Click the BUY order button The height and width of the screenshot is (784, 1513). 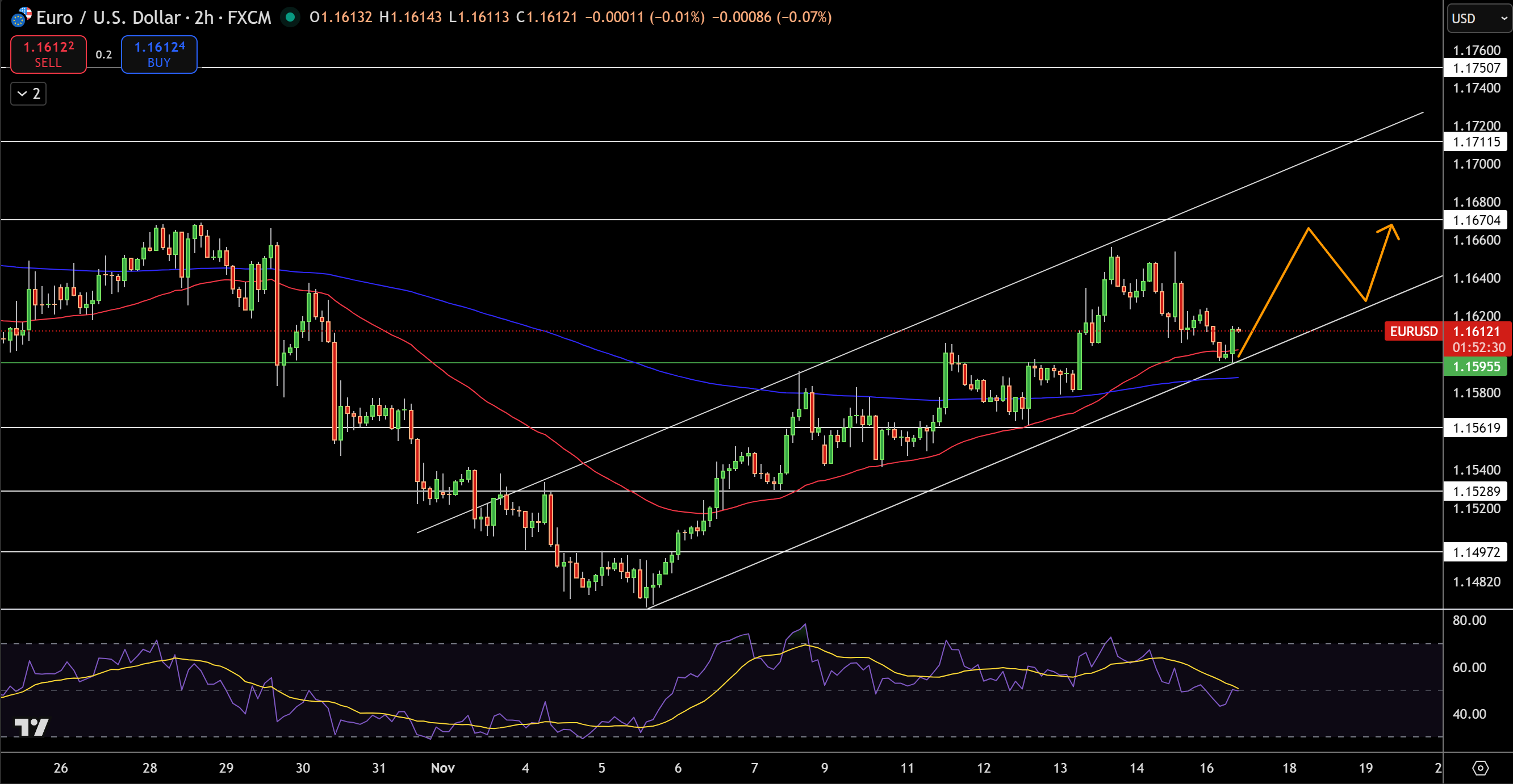(x=158, y=54)
